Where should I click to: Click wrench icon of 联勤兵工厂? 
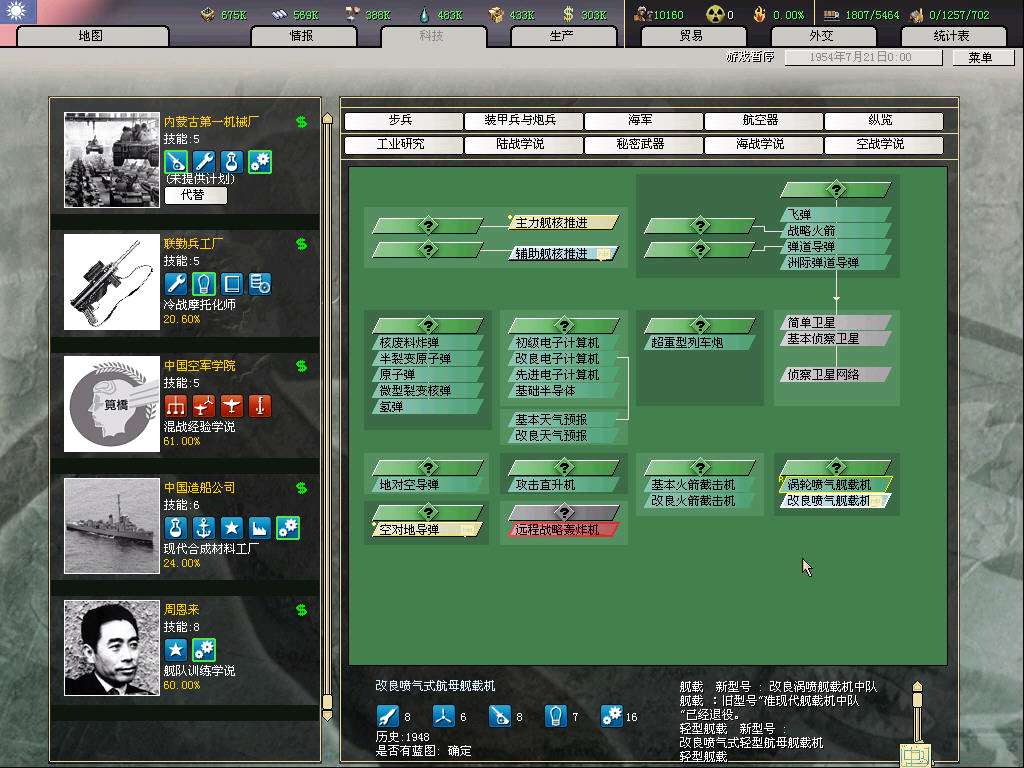click(x=176, y=283)
